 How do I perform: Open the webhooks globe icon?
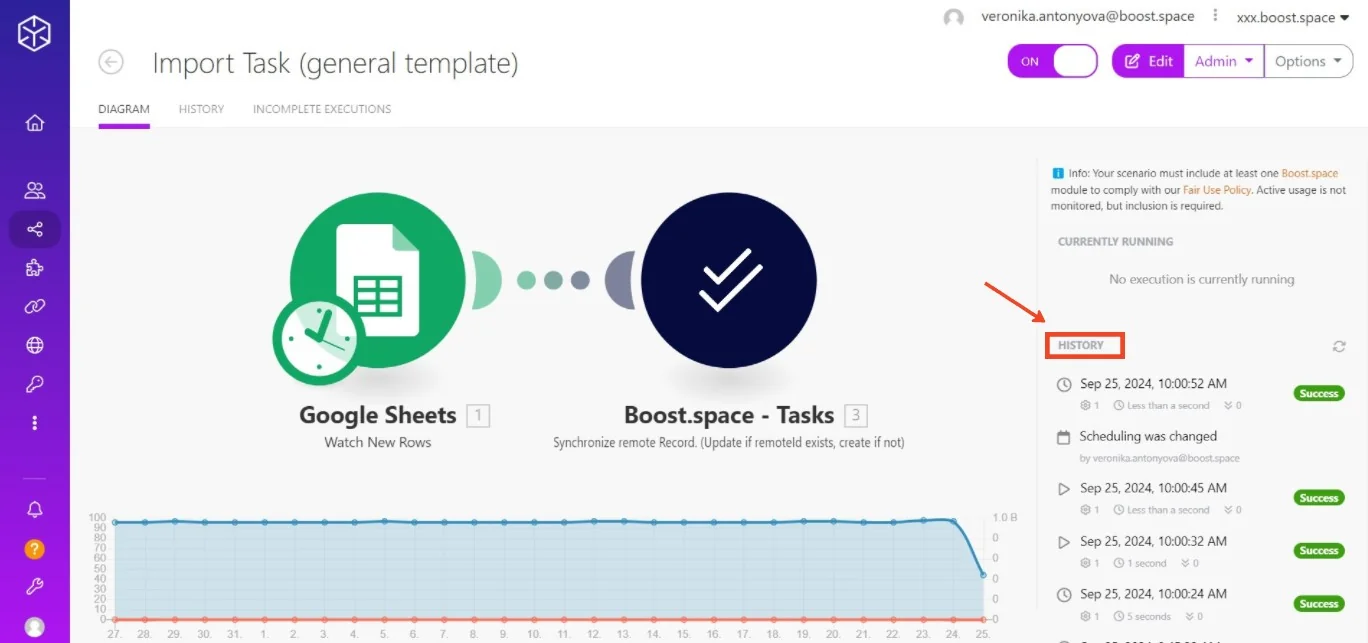[35, 346]
